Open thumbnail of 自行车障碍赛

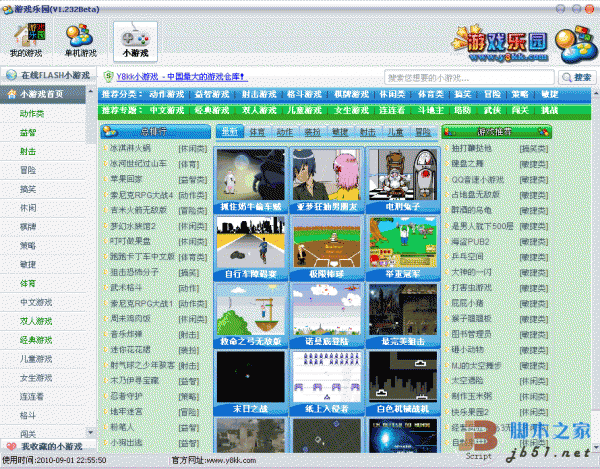[x=251, y=242]
